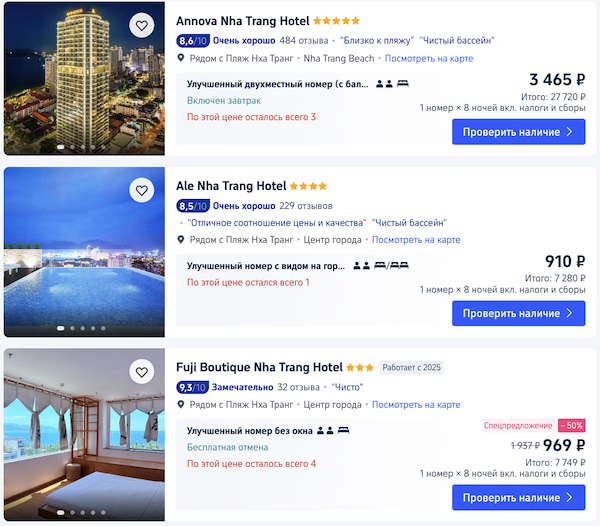Screen dimensions: 600x526
Task: Click map pin icon for Annova hotel
Action: click(x=181, y=58)
